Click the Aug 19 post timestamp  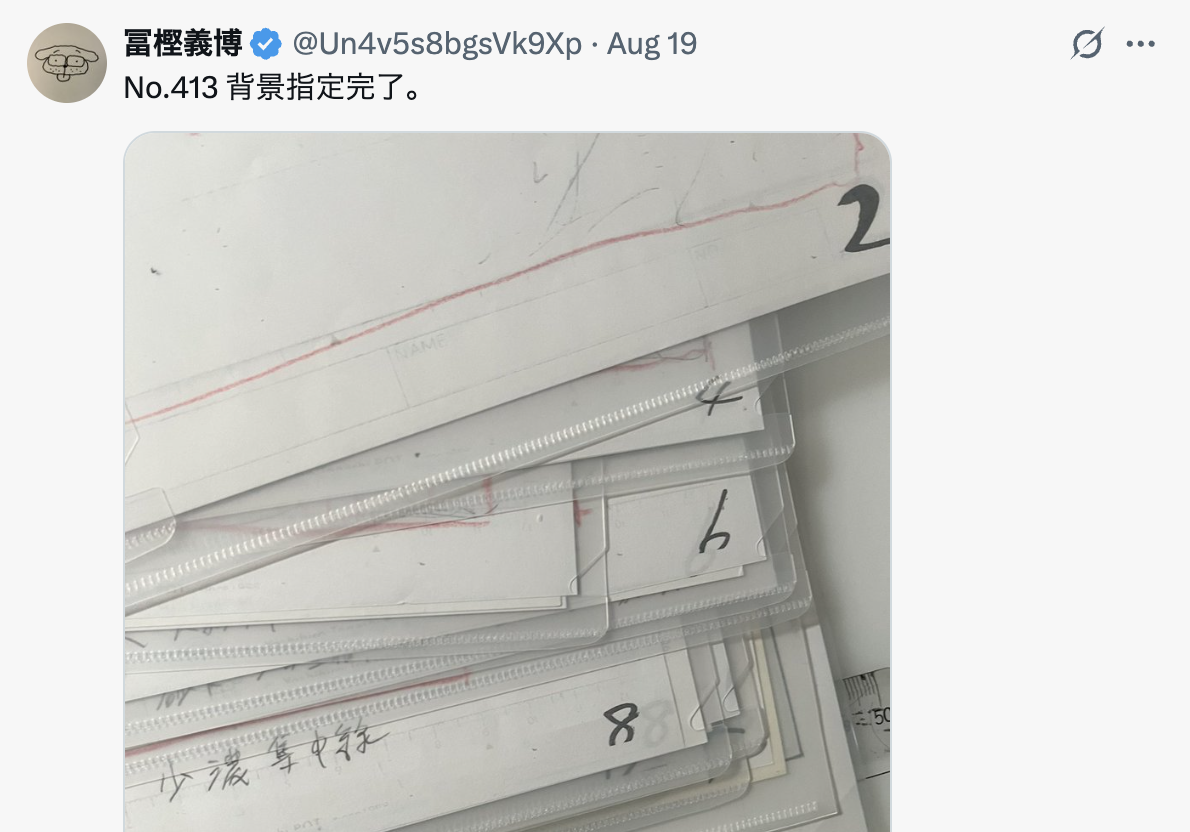(x=652, y=44)
